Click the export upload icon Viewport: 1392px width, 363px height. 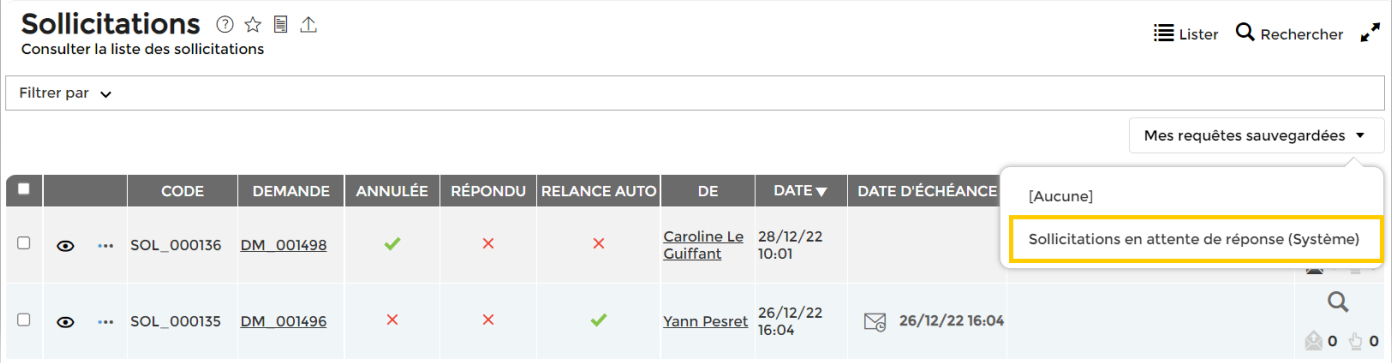point(309,25)
